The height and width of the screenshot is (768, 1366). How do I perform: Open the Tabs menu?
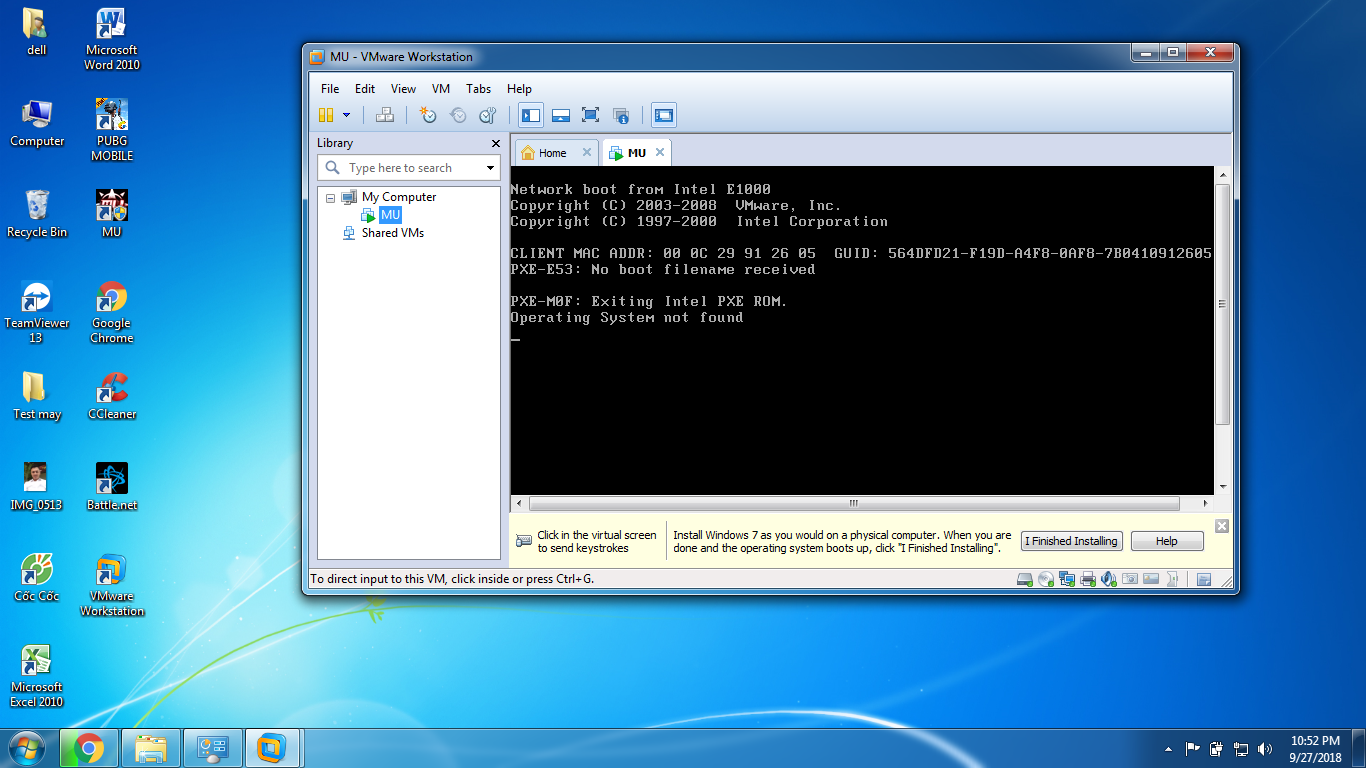click(478, 89)
